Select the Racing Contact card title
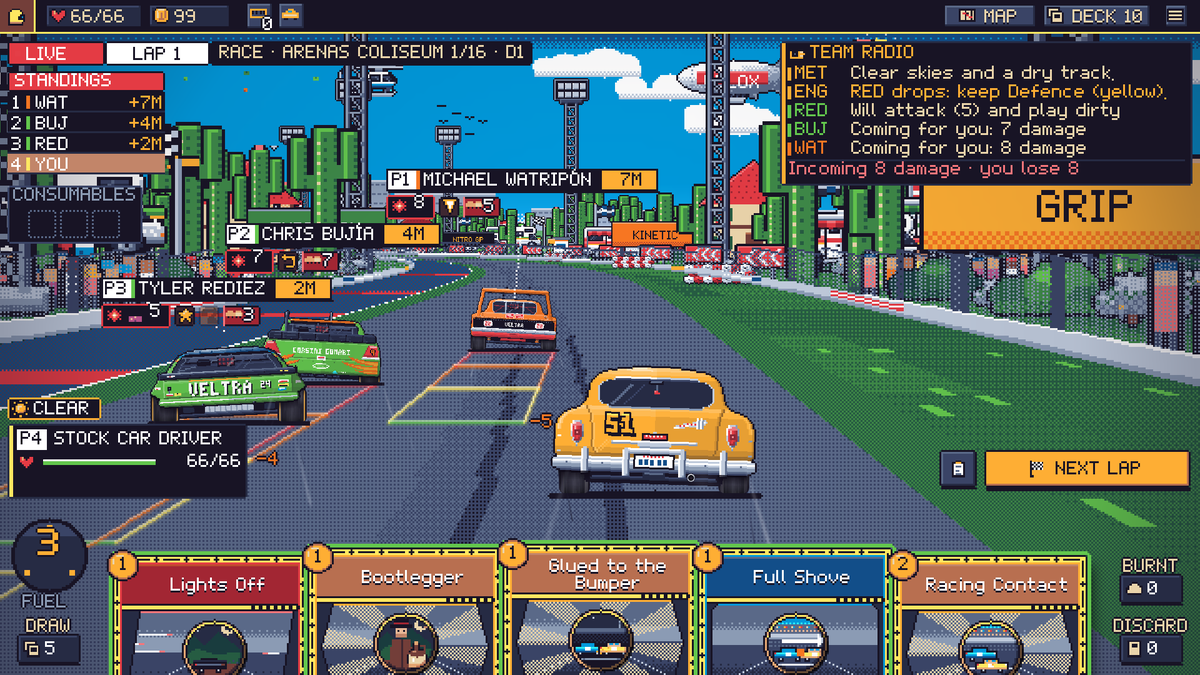This screenshot has height=675, width=1200. coord(995,585)
